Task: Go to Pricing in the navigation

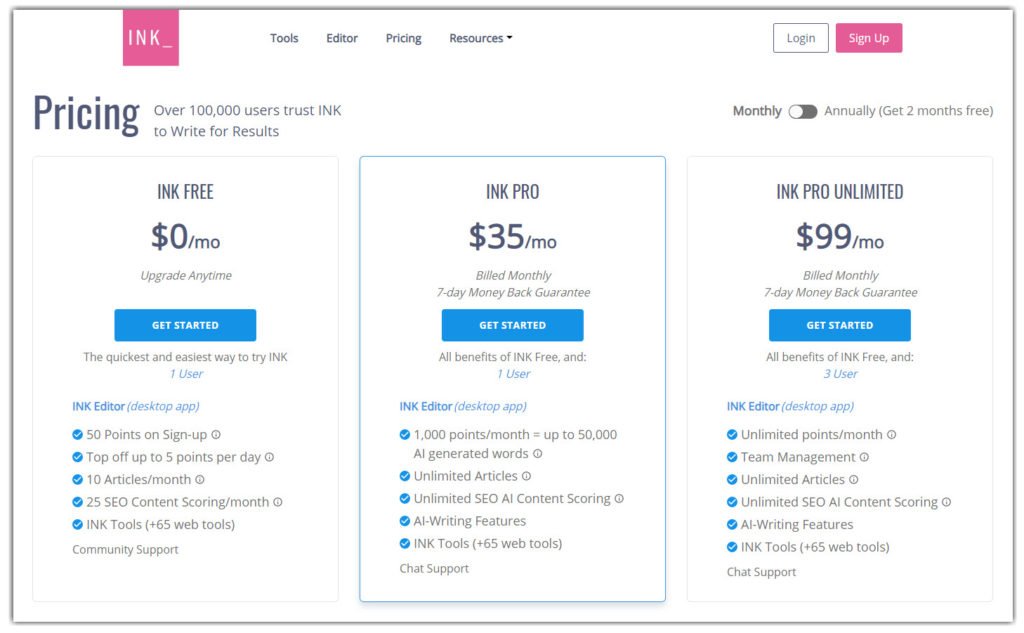Action: 404,38
